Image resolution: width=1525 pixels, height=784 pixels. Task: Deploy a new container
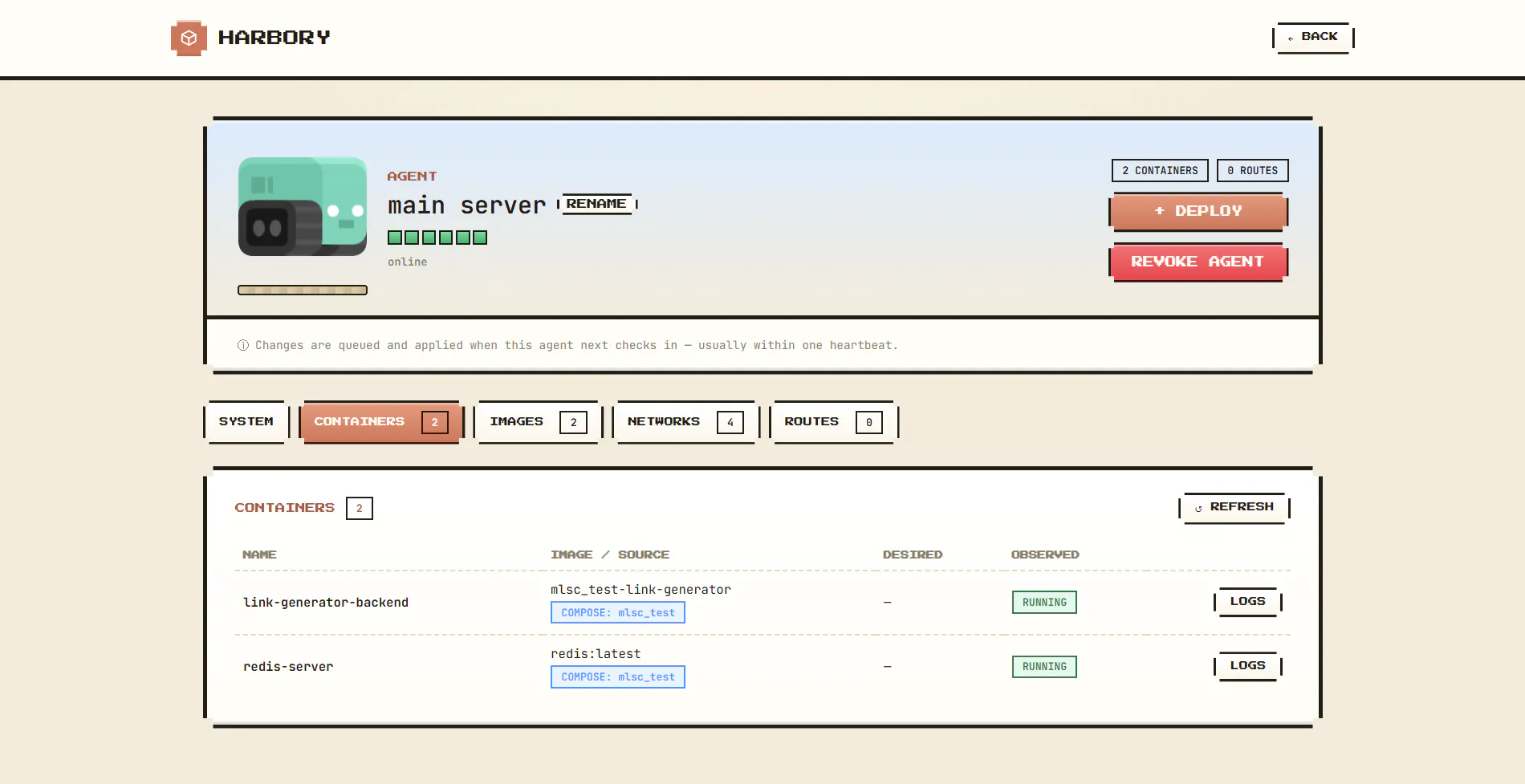click(1198, 211)
